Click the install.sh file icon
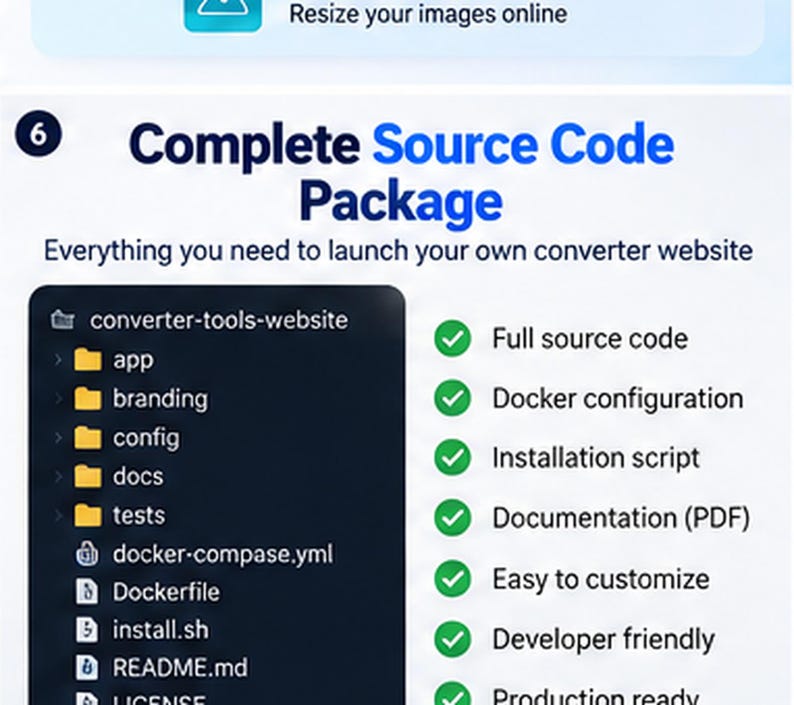The width and height of the screenshot is (794, 705). pos(87,630)
